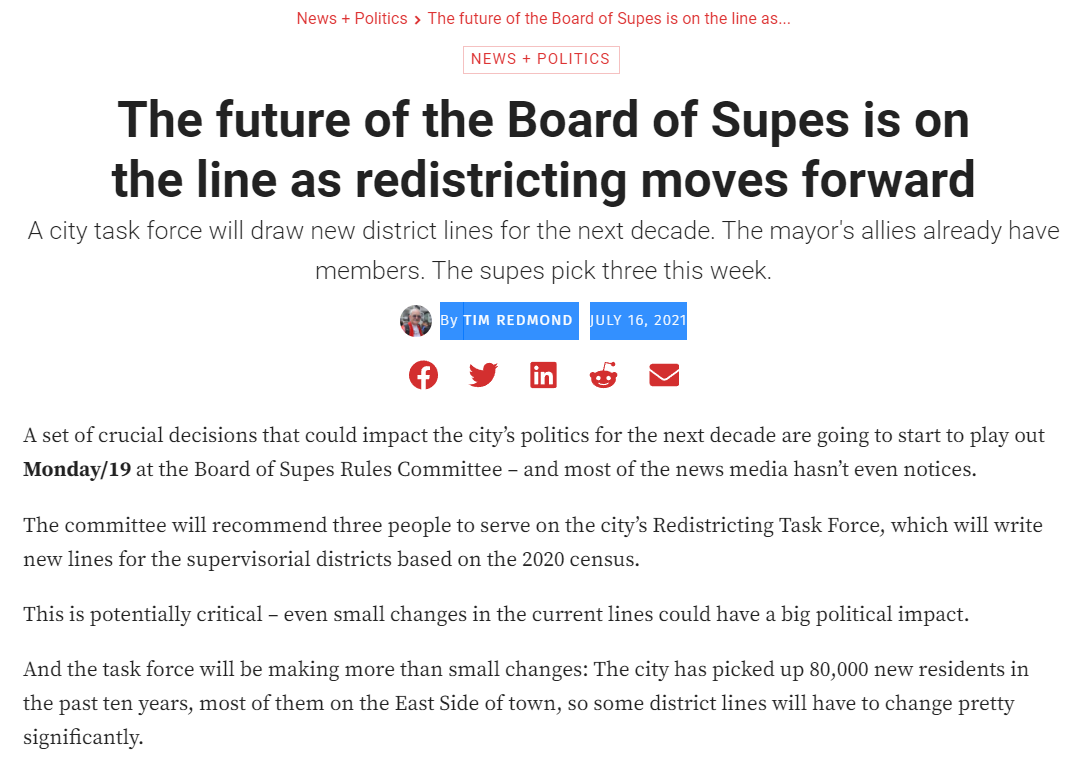This screenshot has height=767, width=1069.
Task: Click the LinkedIn share icon
Action: coord(543,375)
